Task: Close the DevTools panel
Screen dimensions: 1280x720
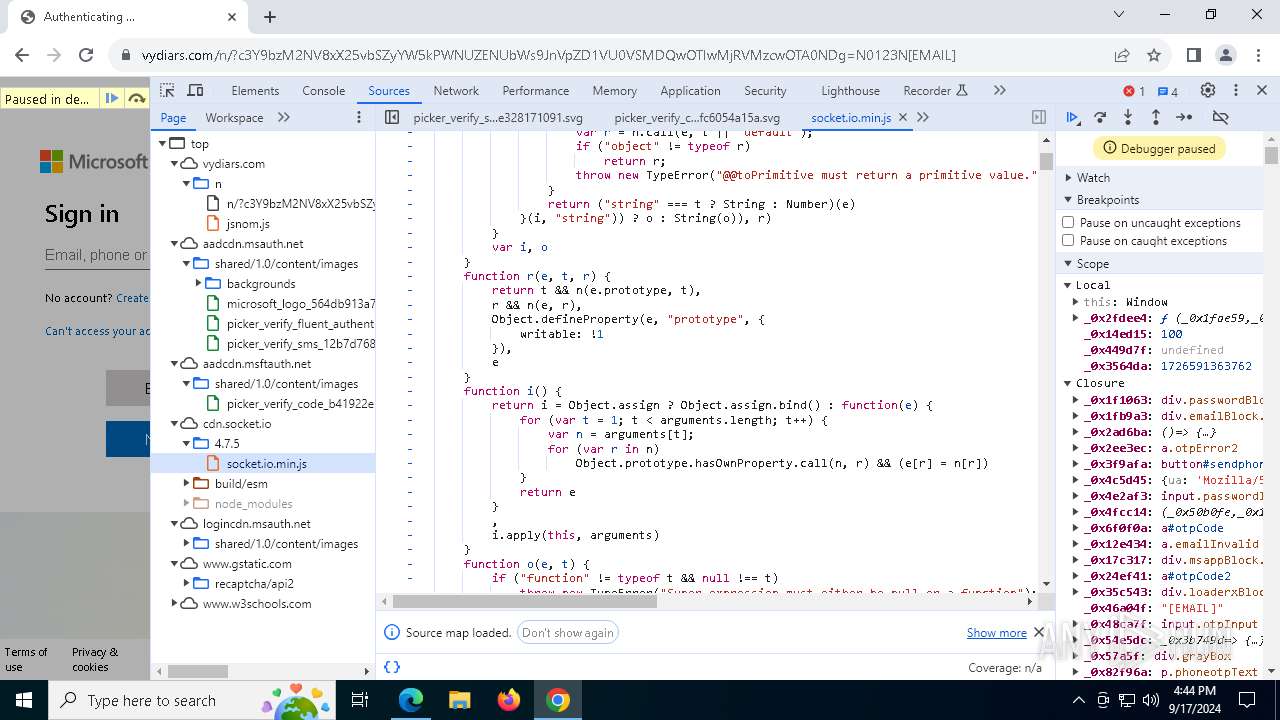Action: [x=1264, y=90]
